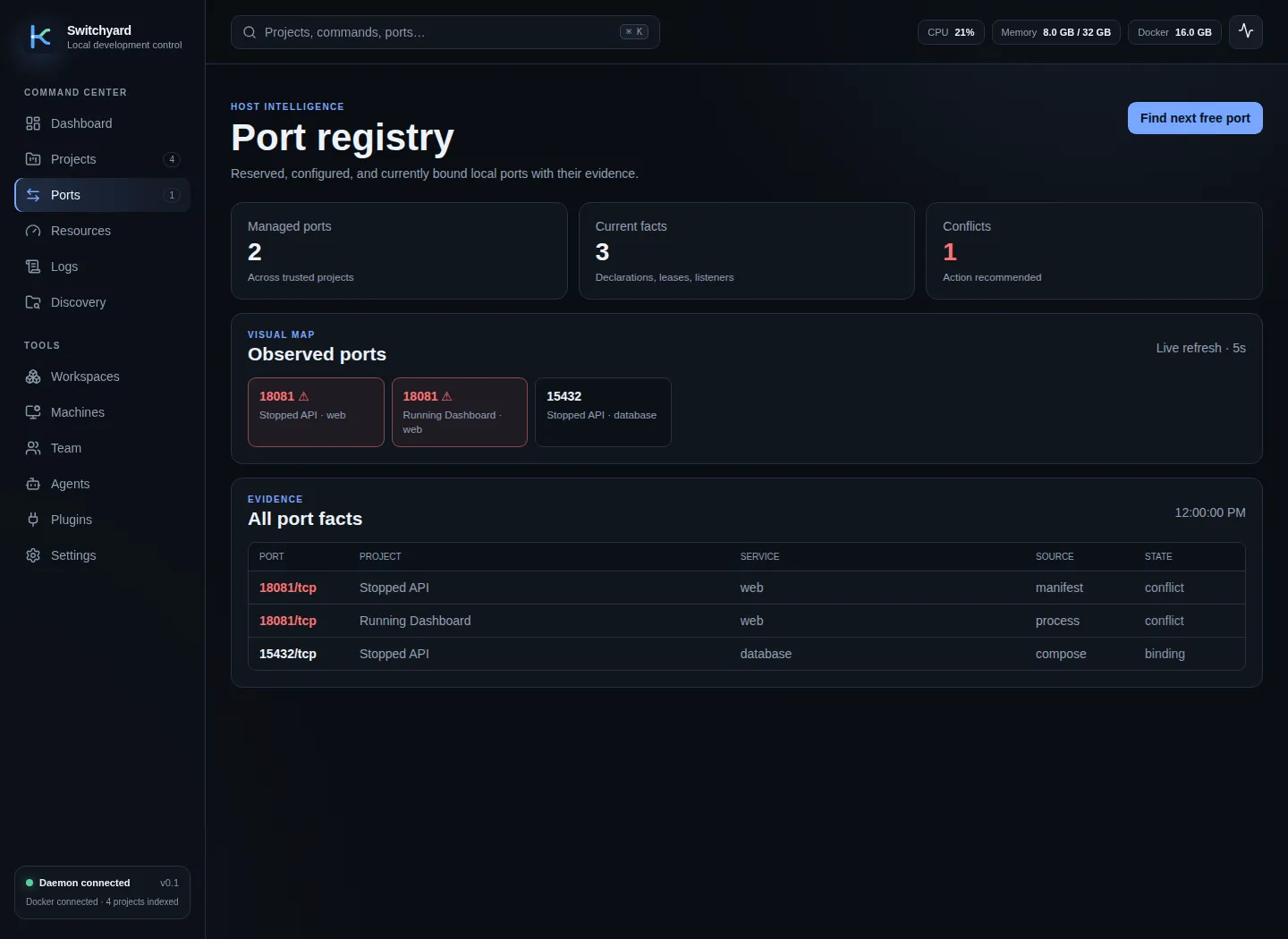Click the database service cell
The image size is (1288, 939).
tap(766, 654)
